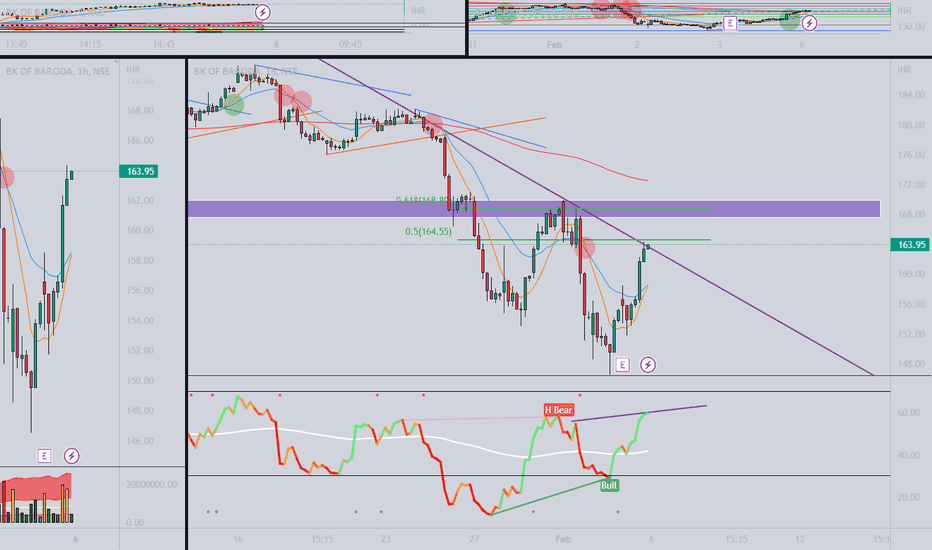Select the red signal circle at the 163.95 candle
Image resolution: width=932 pixels, height=550 pixels.
(x=585, y=247)
